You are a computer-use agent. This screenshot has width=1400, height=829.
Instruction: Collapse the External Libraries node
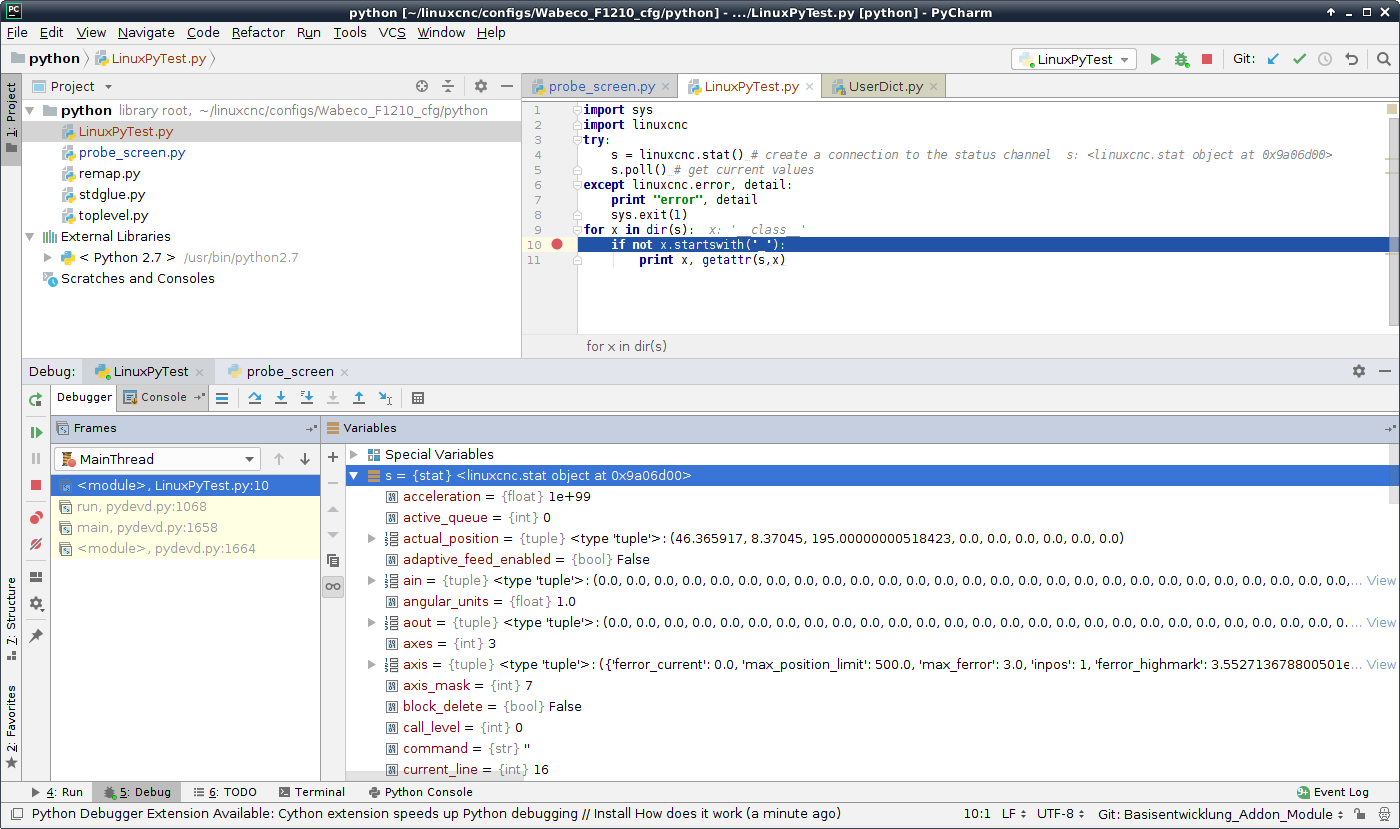pos(30,237)
